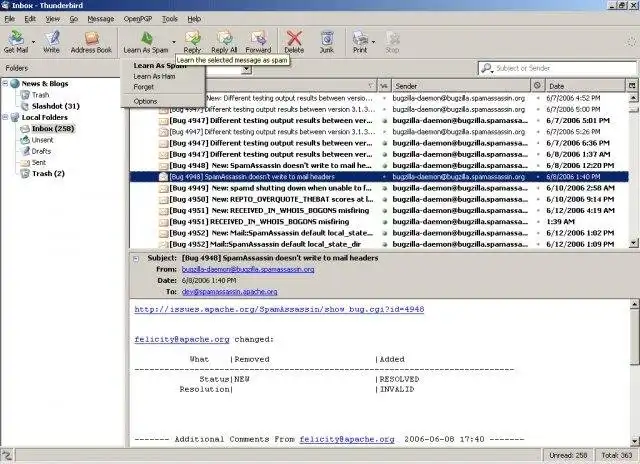Click the Stop toolbar icon

tap(392, 42)
